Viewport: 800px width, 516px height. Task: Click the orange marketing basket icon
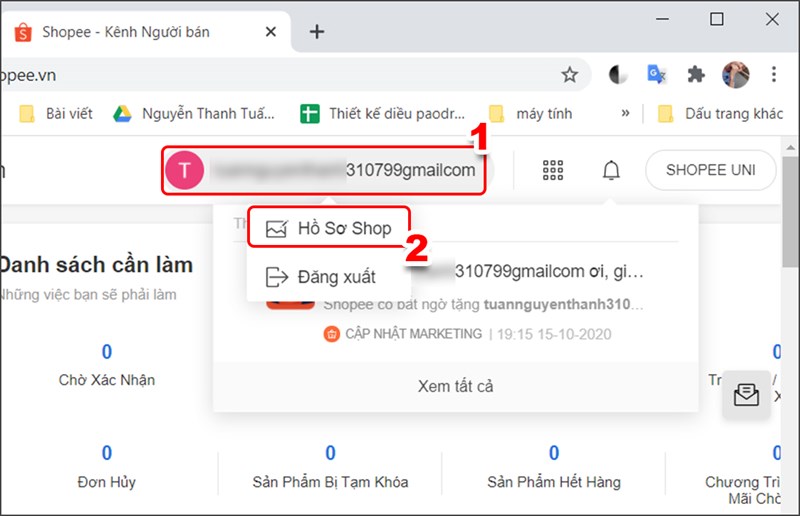[332, 334]
